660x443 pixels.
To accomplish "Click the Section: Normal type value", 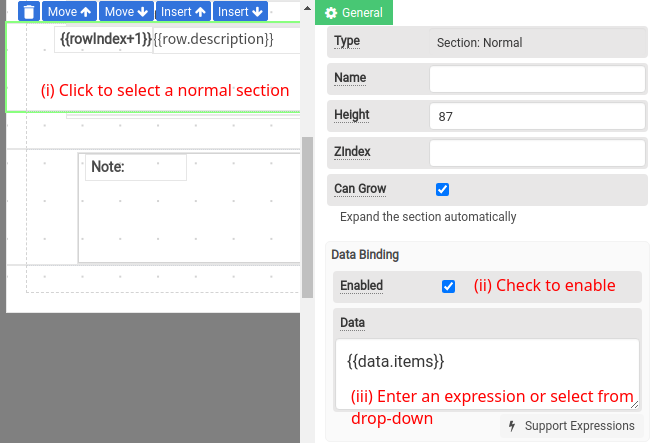I will point(479,43).
